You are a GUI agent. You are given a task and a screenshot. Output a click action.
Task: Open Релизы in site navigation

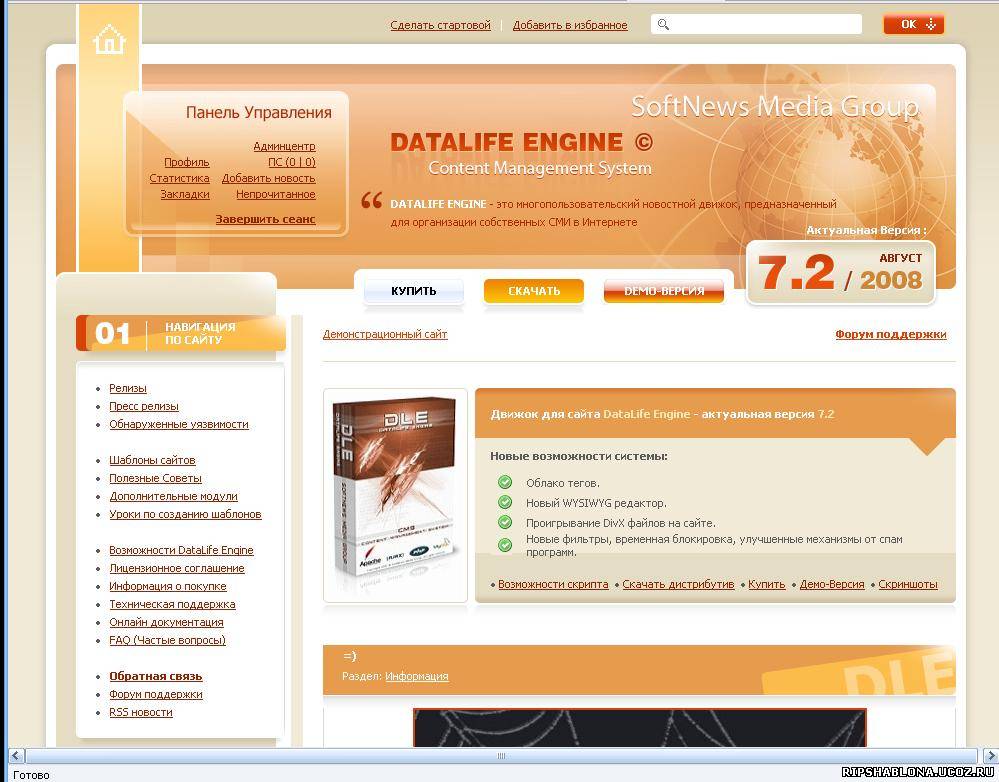click(127, 388)
